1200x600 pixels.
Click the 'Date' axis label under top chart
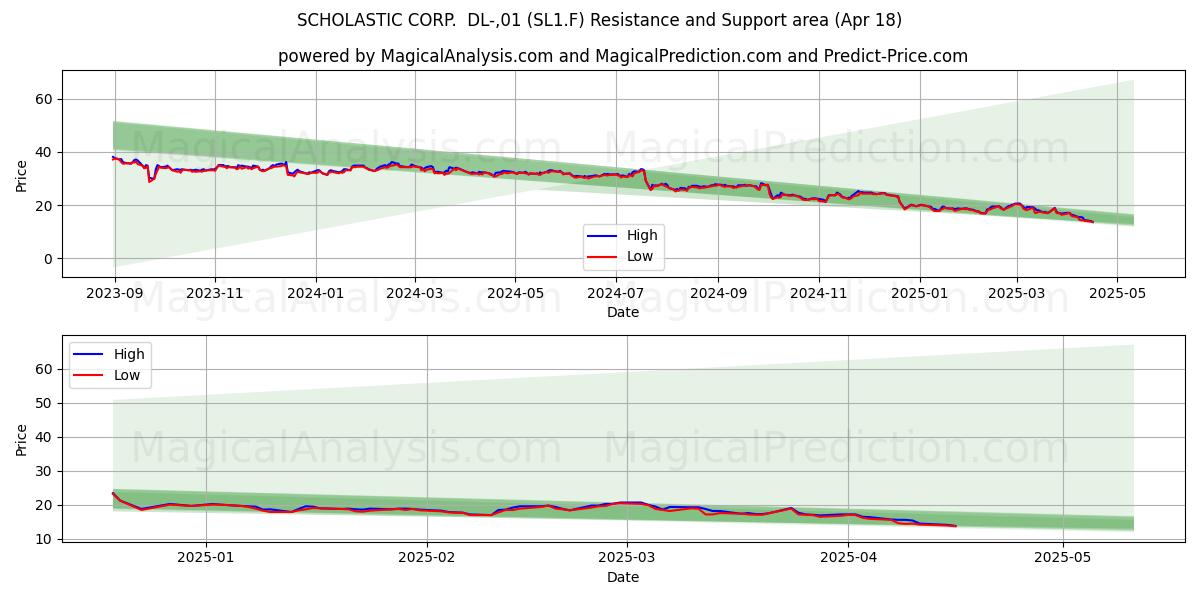(623, 312)
